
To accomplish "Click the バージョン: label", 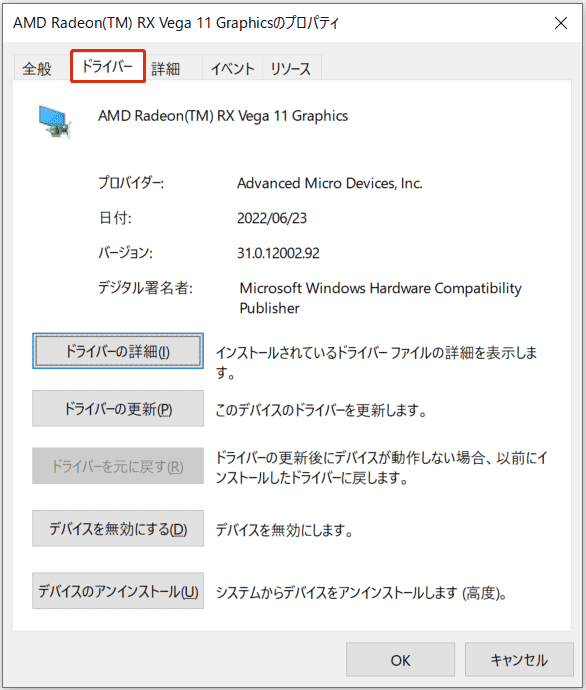I will coord(125,253).
